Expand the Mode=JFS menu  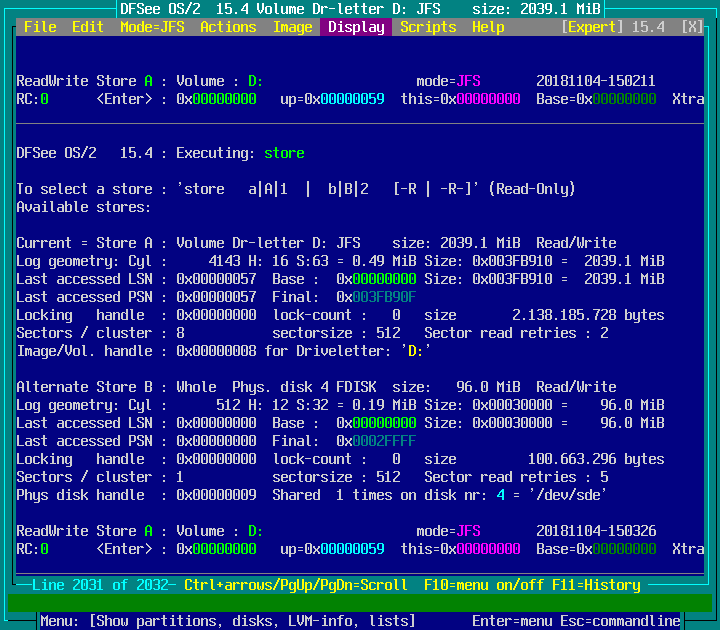click(152, 27)
